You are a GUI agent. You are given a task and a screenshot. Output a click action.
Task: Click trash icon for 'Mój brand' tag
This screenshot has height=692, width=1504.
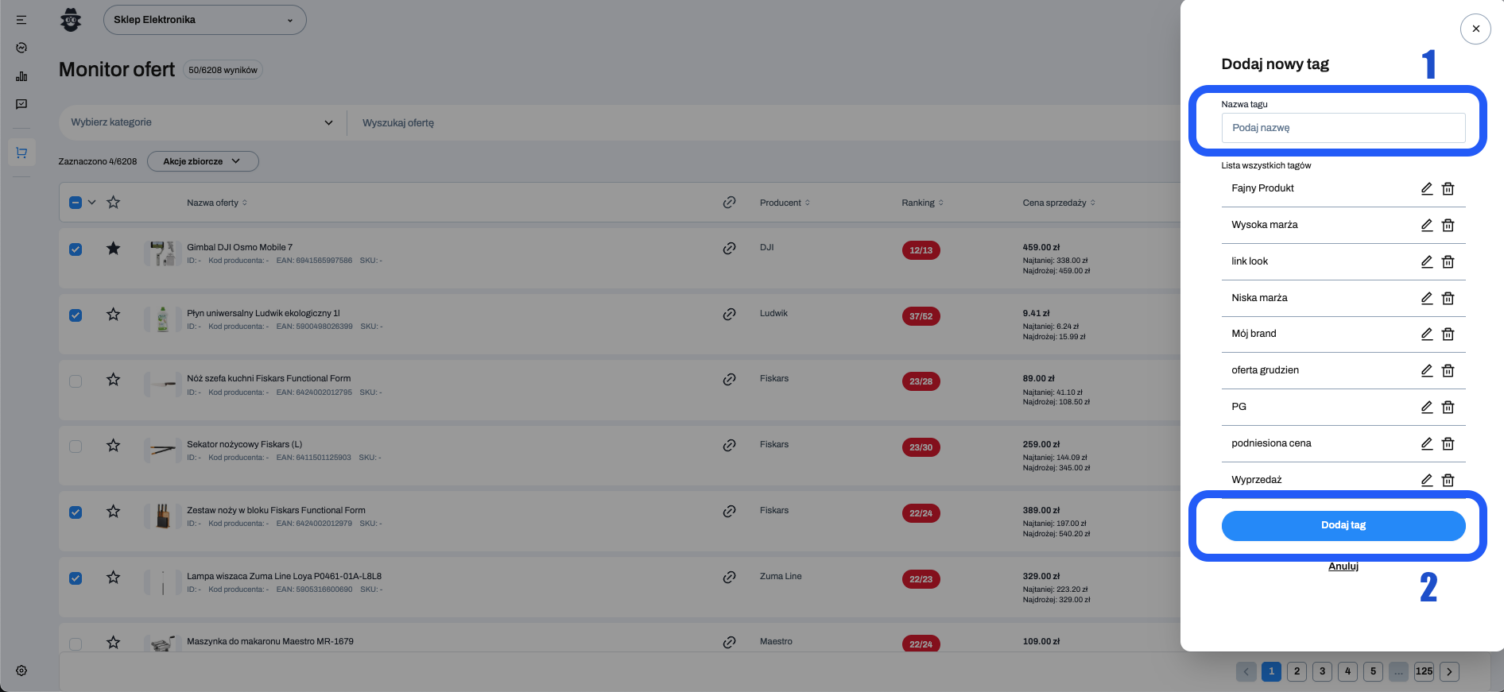pos(1447,334)
